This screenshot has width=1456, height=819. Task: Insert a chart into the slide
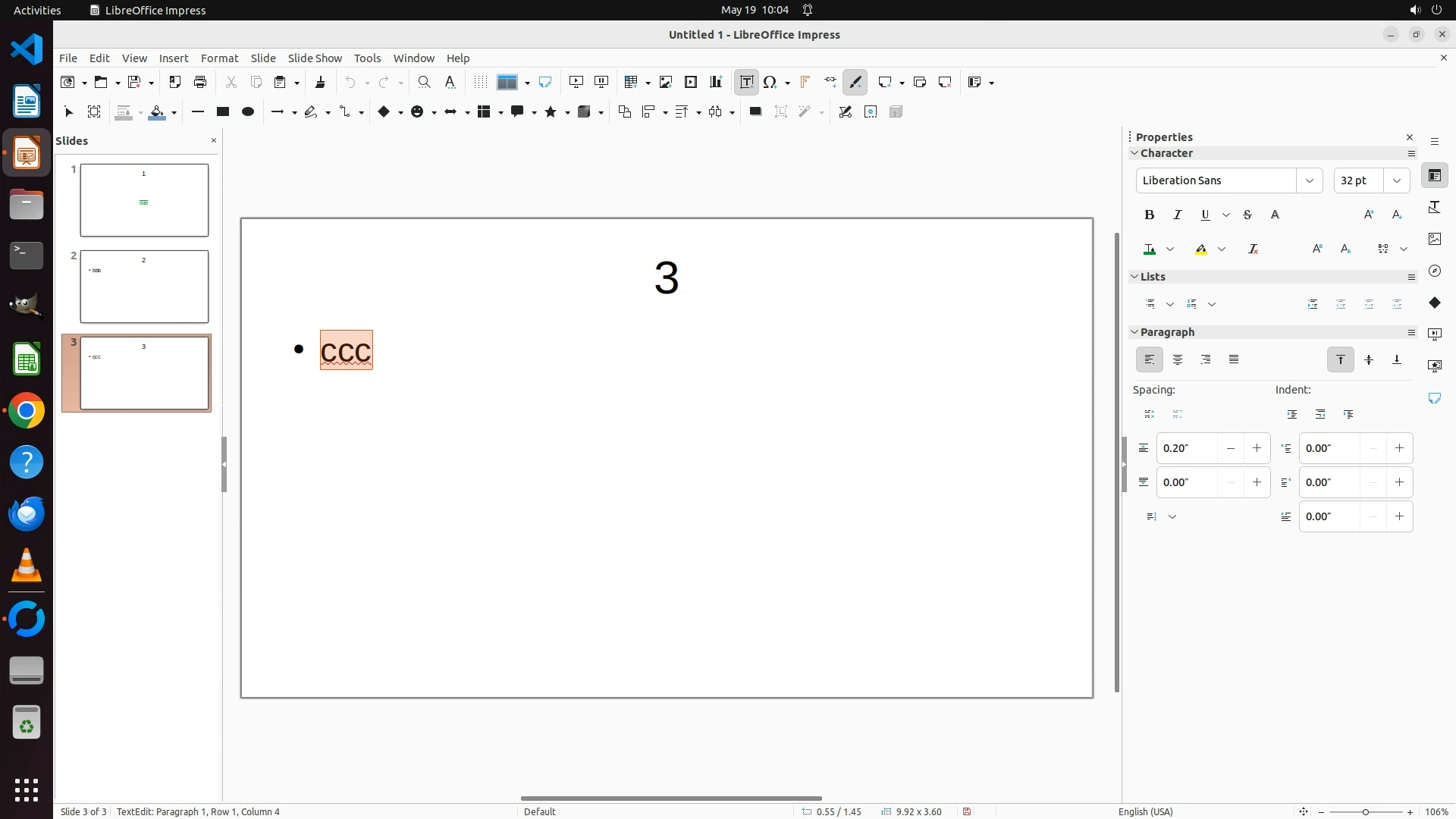715,82
